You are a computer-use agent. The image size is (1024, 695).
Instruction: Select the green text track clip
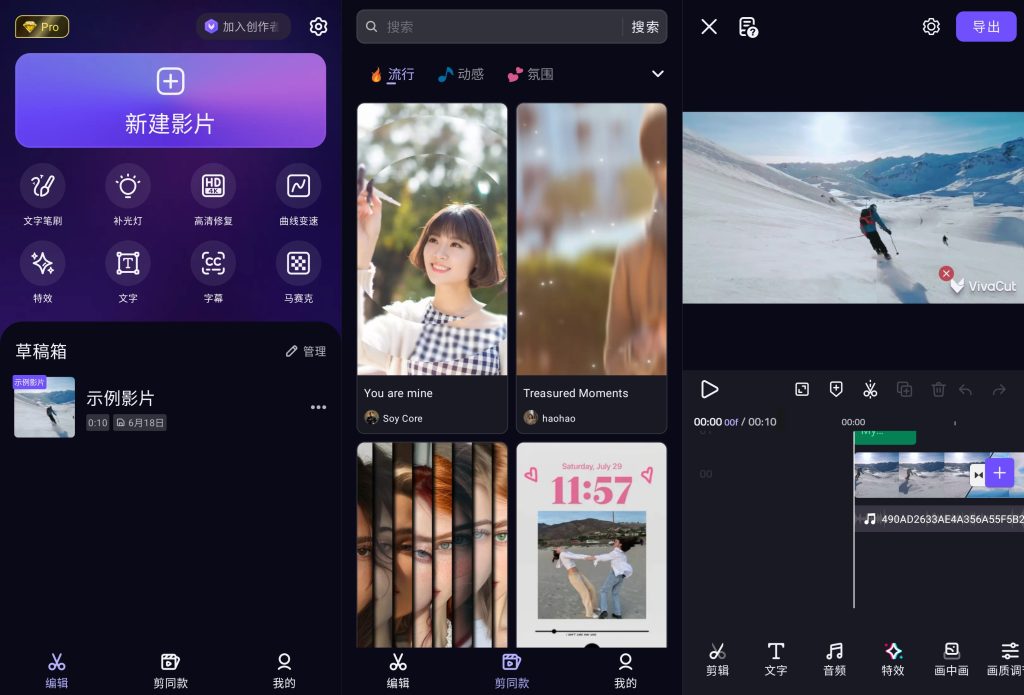click(885, 437)
